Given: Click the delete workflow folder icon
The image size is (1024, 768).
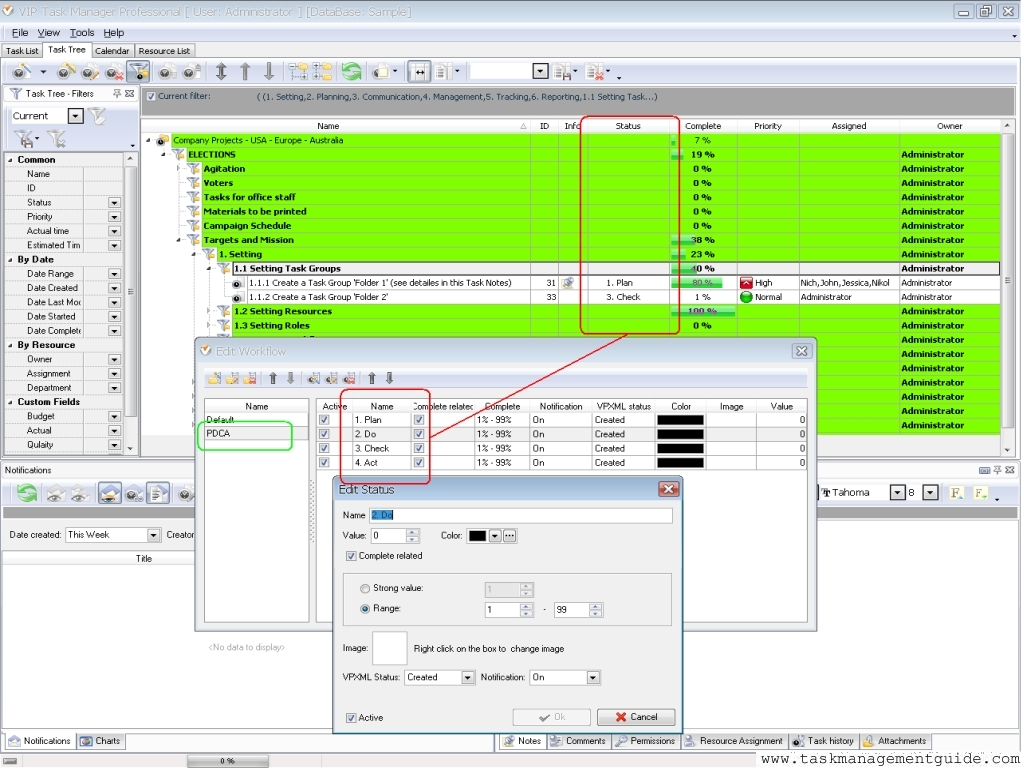Looking at the screenshot, I should tap(249, 378).
